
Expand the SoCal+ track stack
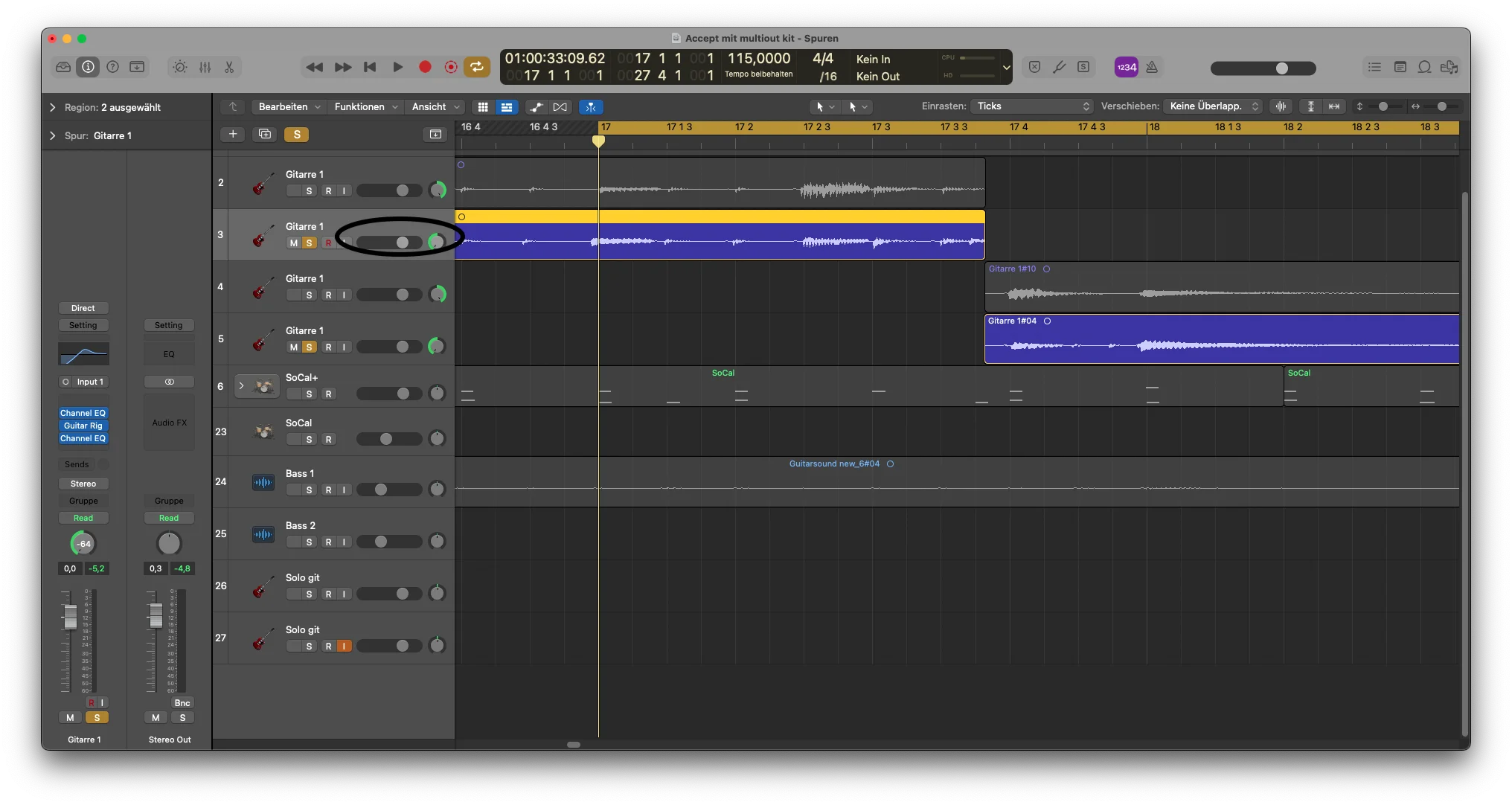[x=241, y=385]
